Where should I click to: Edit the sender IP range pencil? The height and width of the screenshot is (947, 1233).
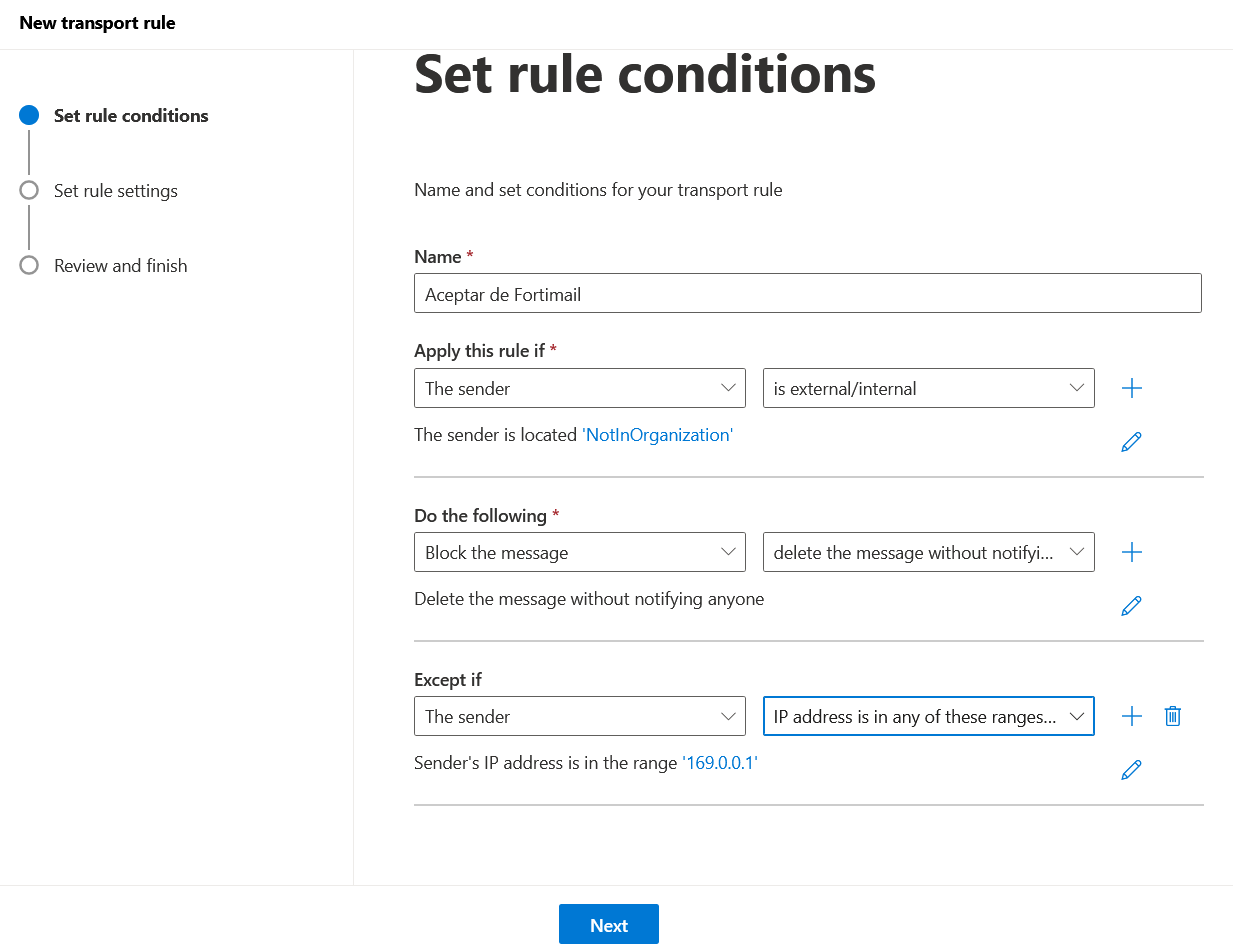pos(1131,770)
